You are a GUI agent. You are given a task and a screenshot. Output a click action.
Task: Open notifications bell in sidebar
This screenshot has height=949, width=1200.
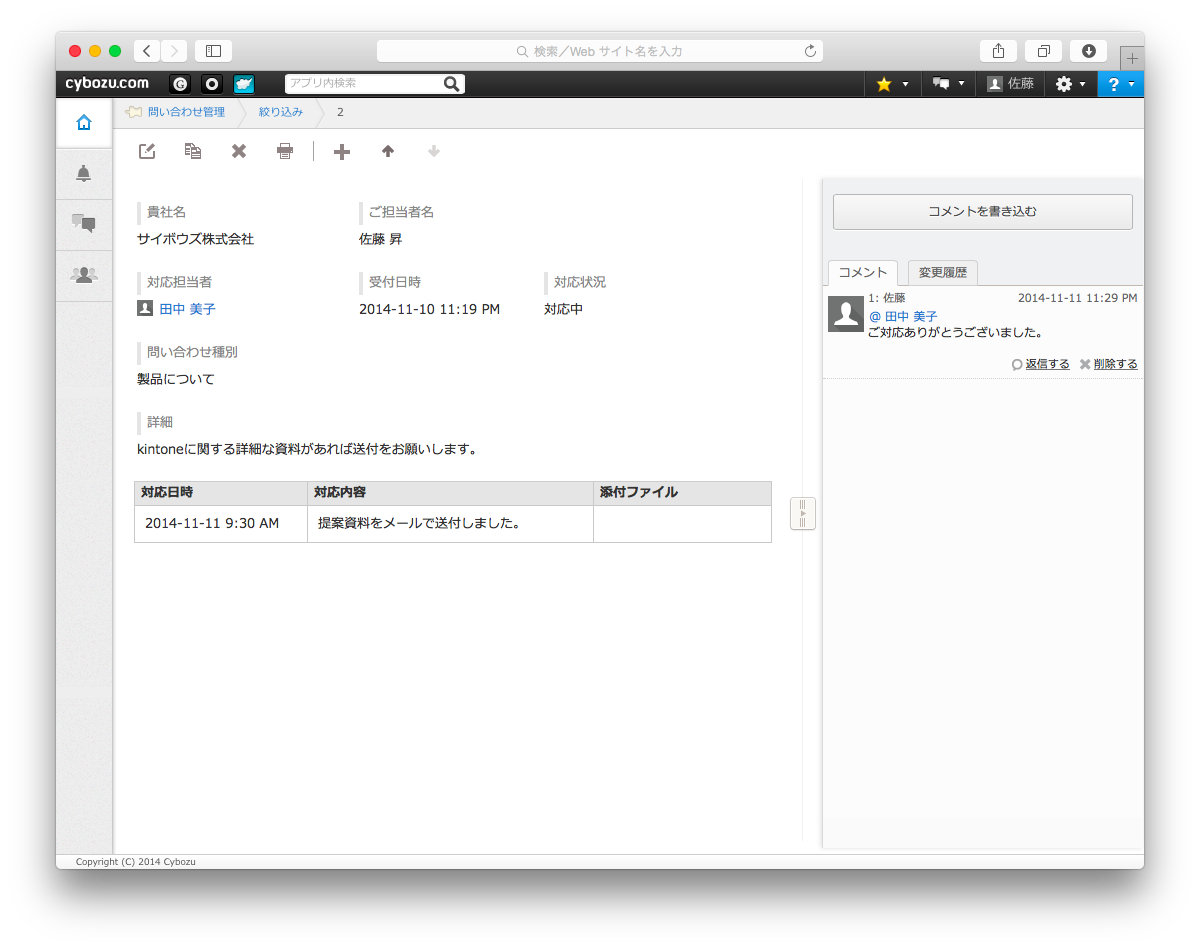[x=84, y=174]
